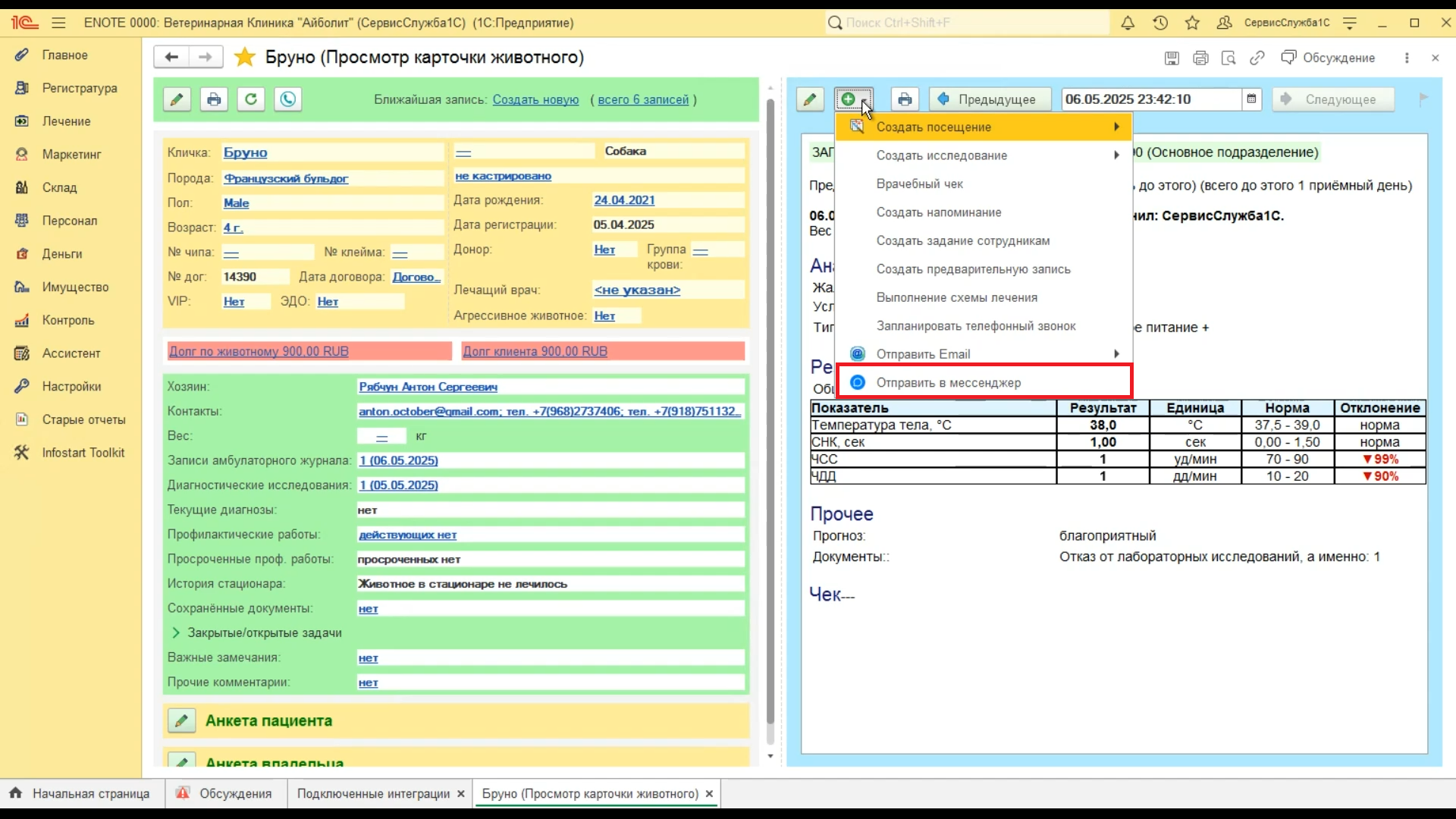Open title bar settings dropdown icon
This screenshot has width=1456, height=819.
point(1350,23)
